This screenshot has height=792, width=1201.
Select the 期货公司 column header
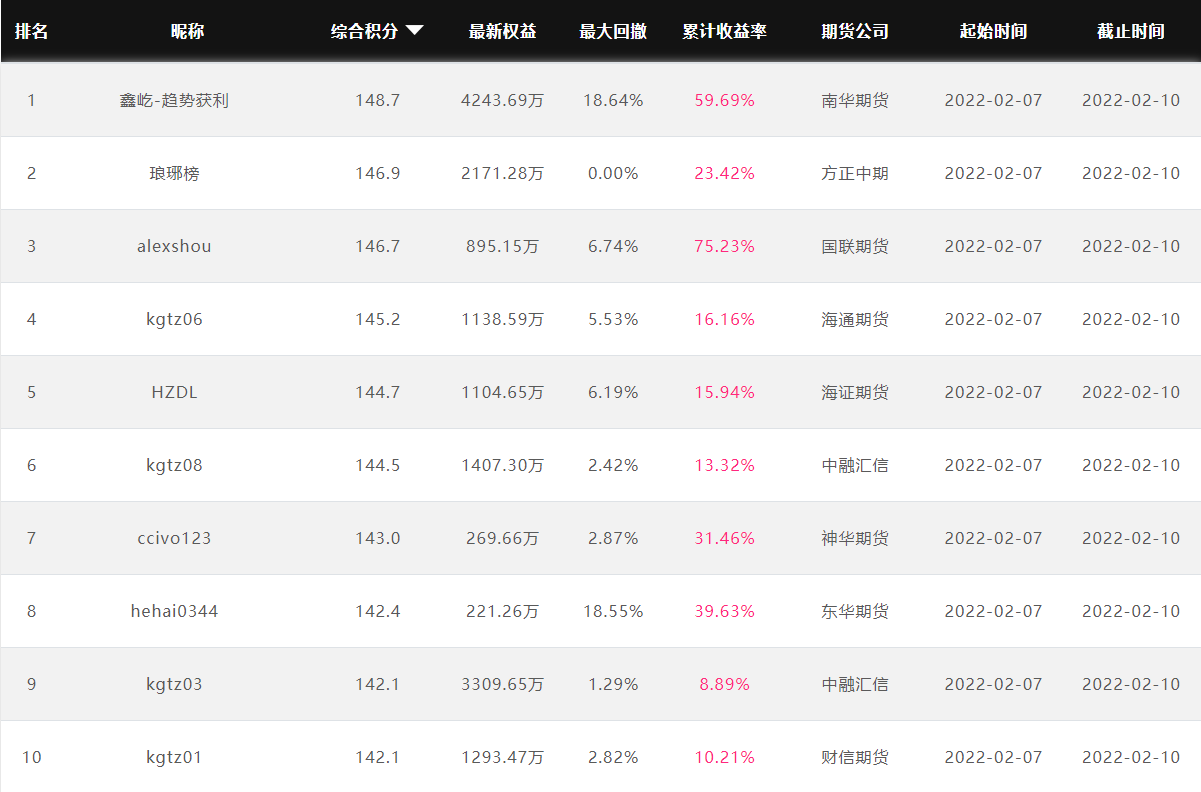click(855, 31)
